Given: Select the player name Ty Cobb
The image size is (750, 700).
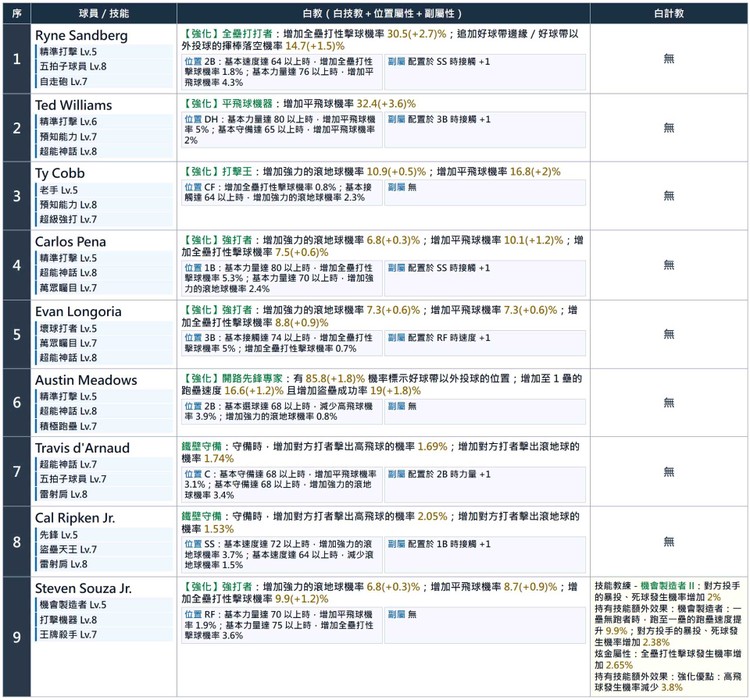Looking at the screenshot, I should pos(60,173).
